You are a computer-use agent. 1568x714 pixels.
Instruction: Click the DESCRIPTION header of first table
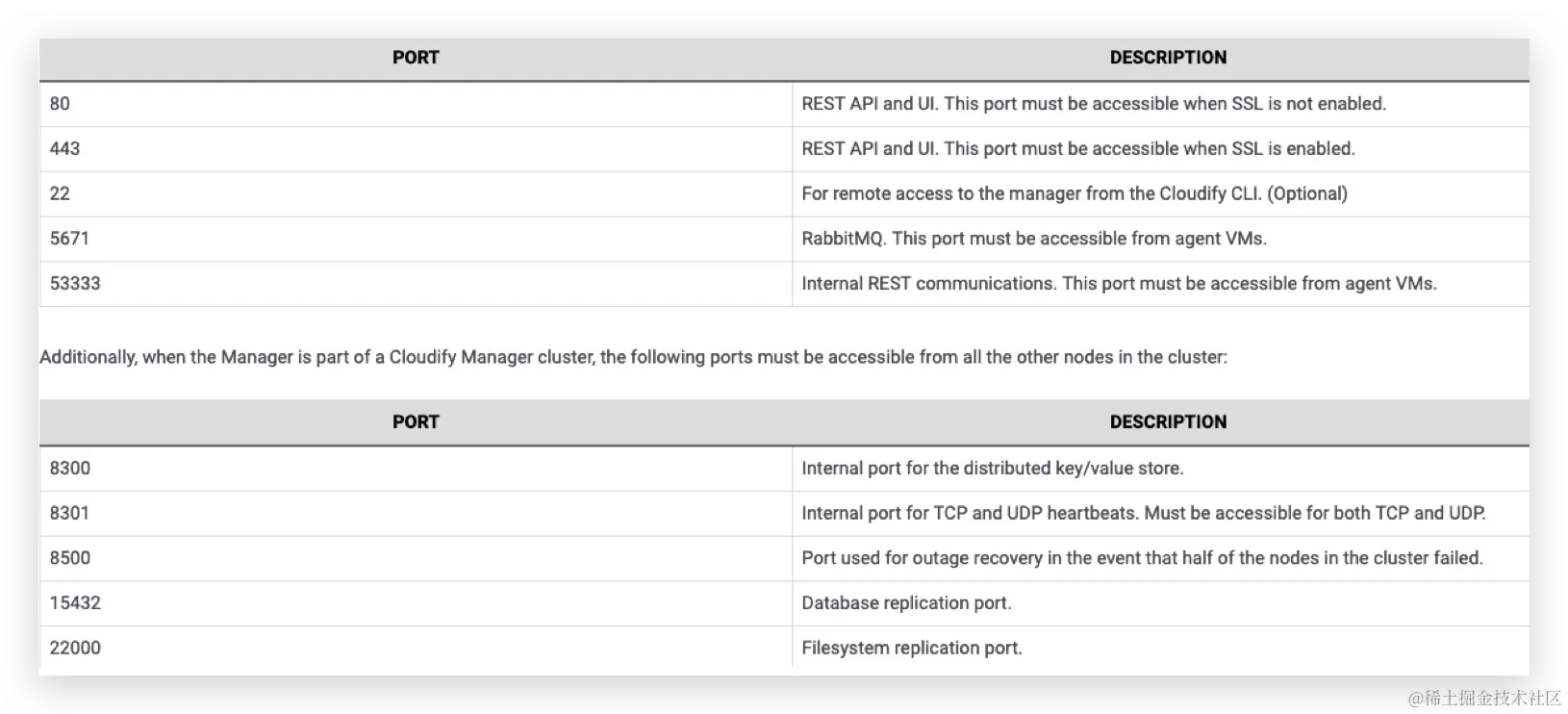[1168, 58]
